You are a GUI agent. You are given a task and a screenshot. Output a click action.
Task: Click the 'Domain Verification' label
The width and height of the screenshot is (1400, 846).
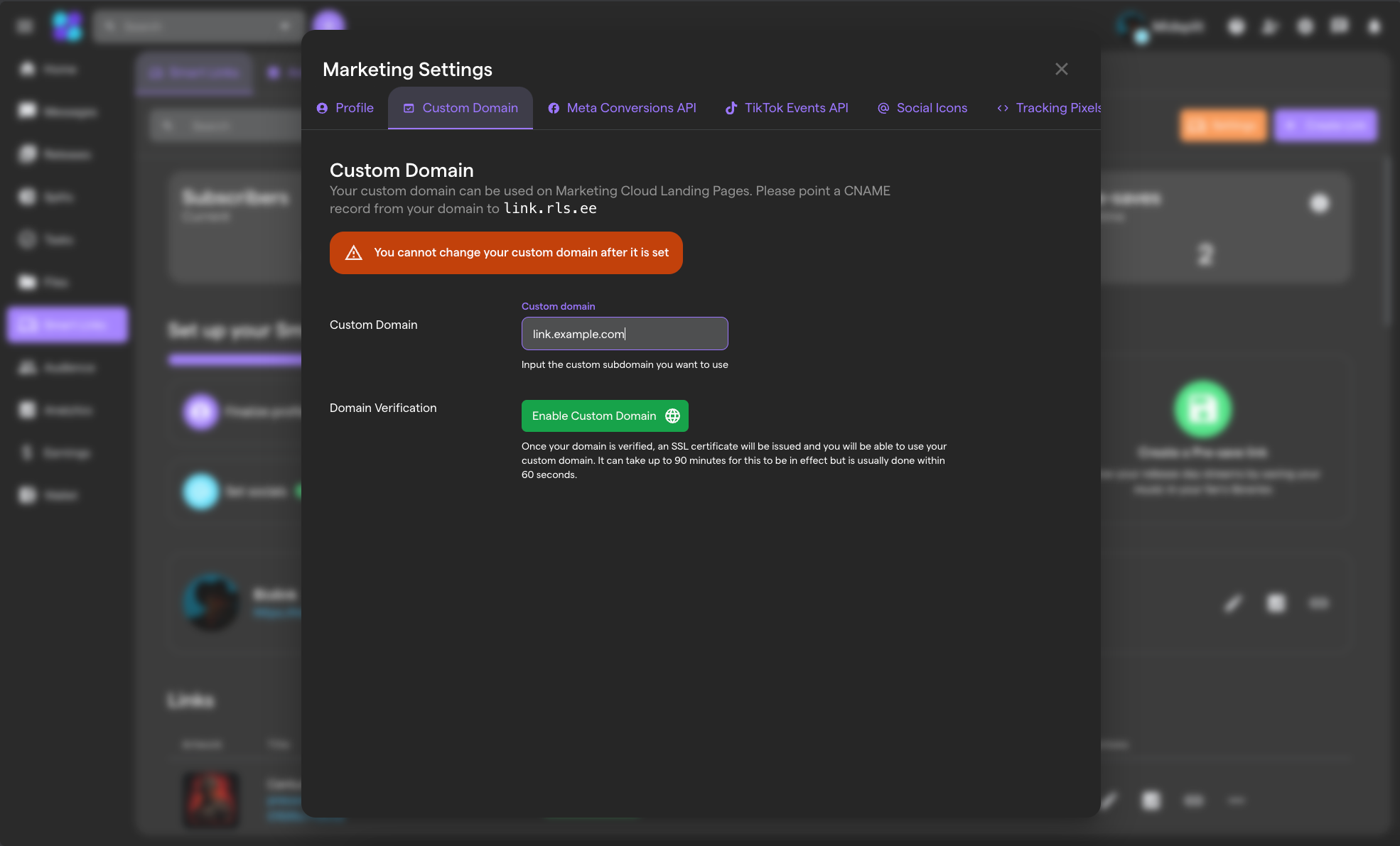[x=383, y=408]
